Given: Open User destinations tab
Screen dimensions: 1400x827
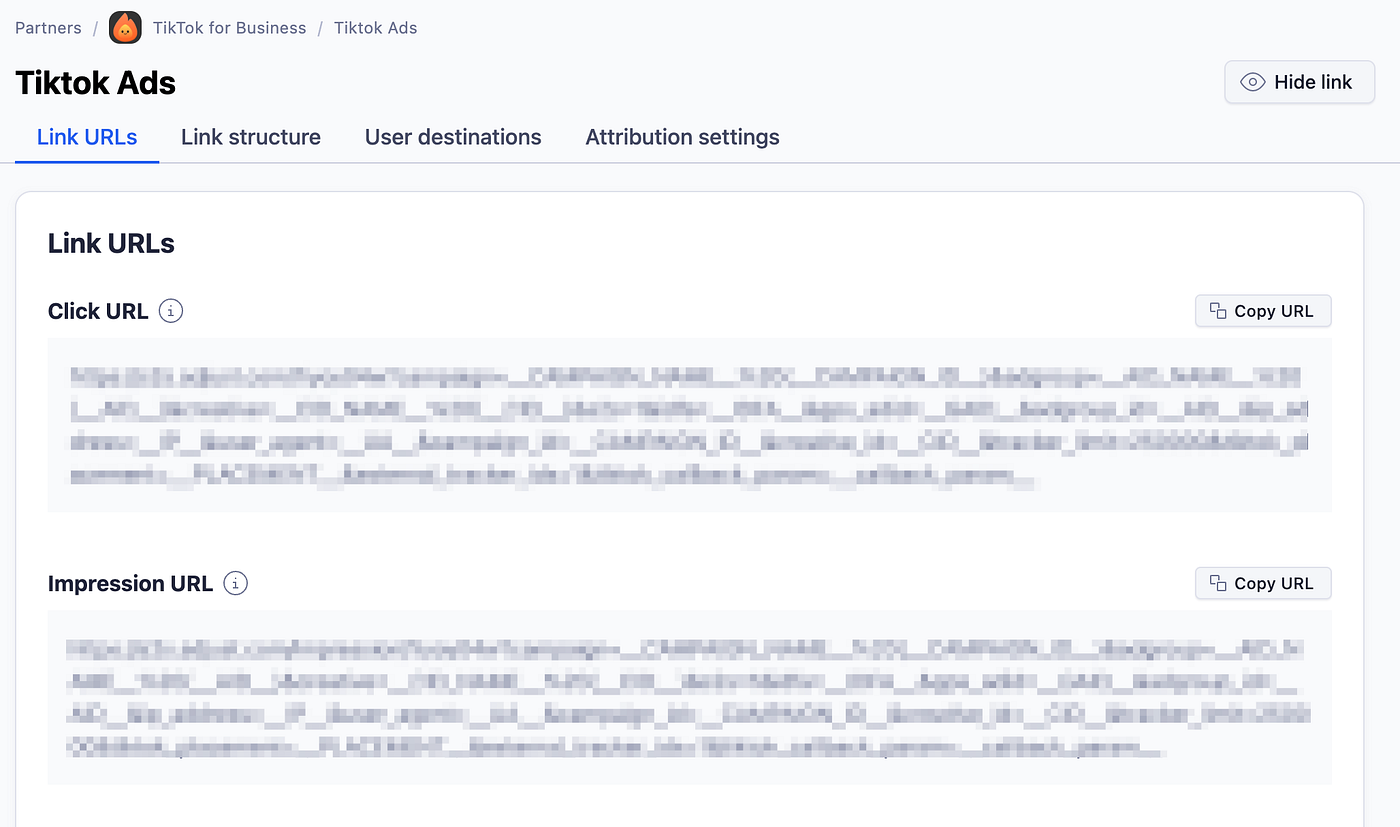Looking at the screenshot, I should pyautogui.click(x=453, y=137).
